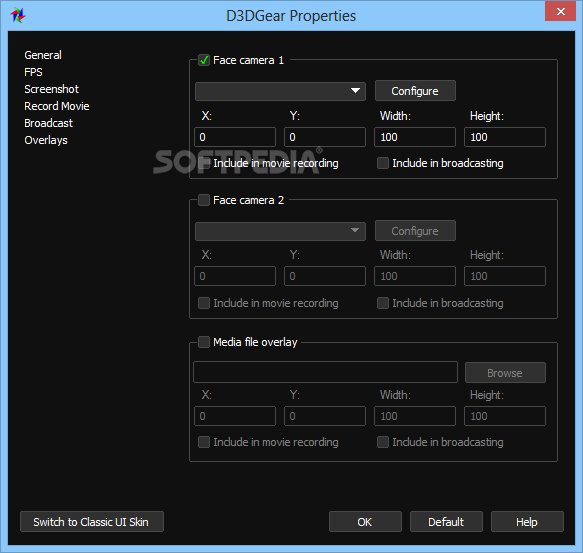Viewport: 583px width, 553px height.
Task: Focus the Media file overlay X field
Action: (235, 416)
